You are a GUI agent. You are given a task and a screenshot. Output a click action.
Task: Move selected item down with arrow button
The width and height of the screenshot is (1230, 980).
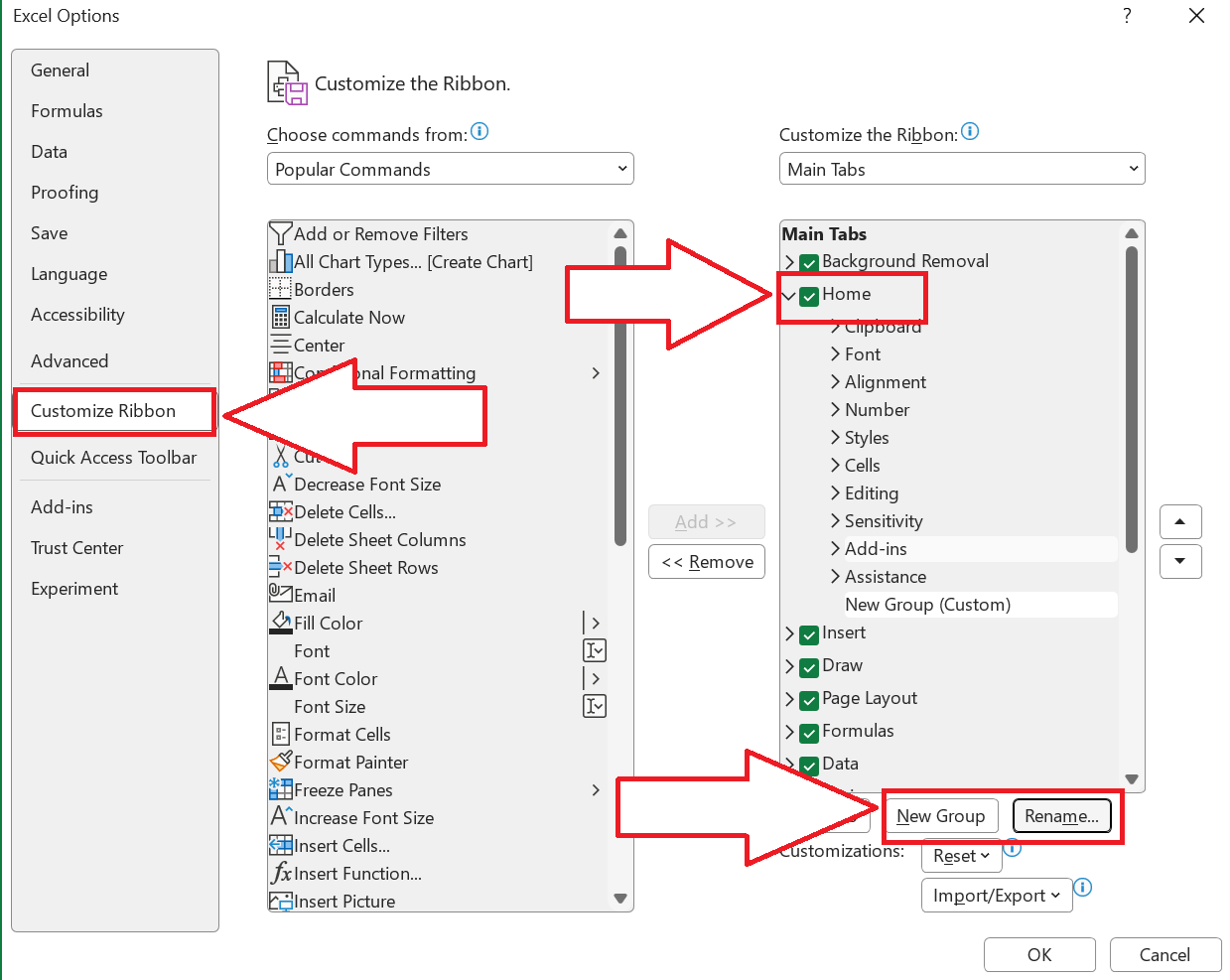click(1180, 561)
